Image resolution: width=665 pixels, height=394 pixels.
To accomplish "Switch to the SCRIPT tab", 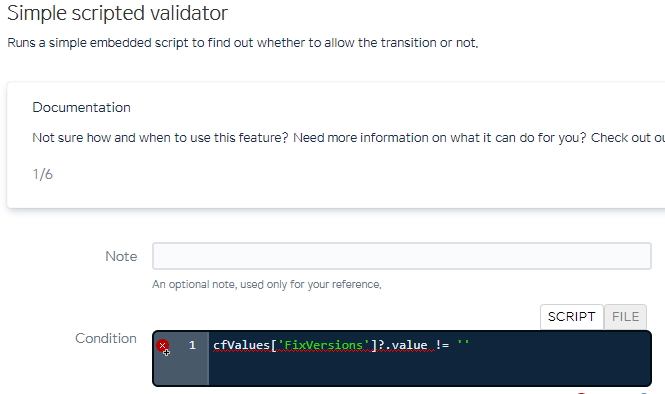I will 571,317.
